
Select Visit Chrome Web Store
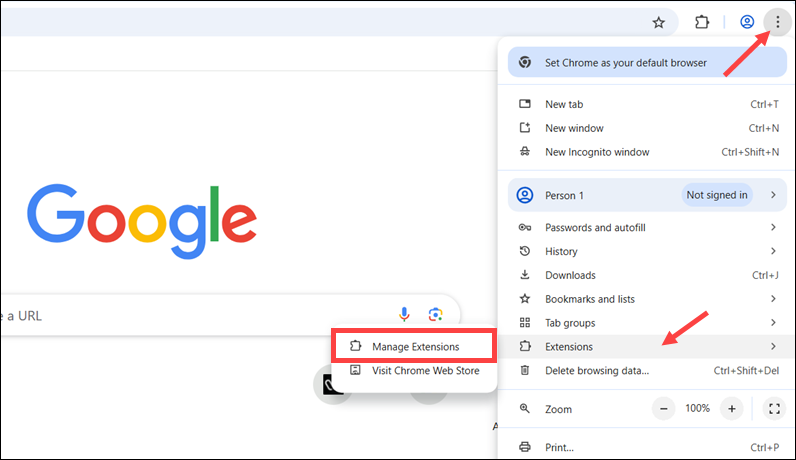(414, 370)
